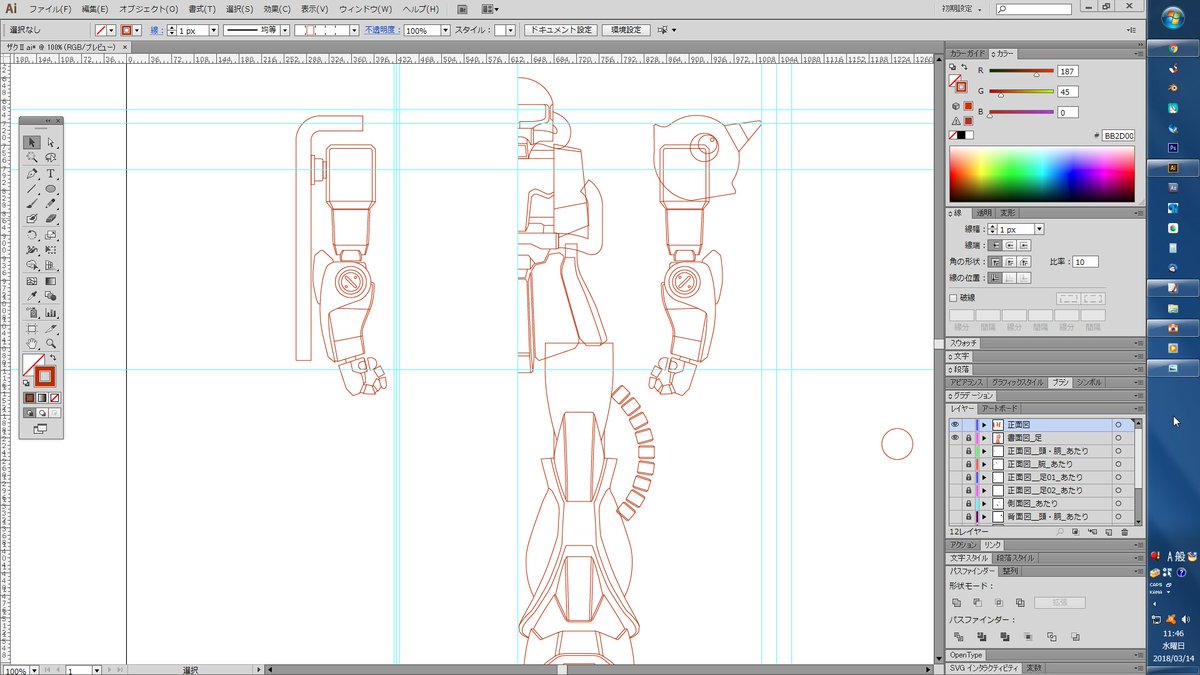Select the Selection (black arrow) tool
Image resolution: width=1200 pixels, height=675 pixels.
(x=32, y=143)
